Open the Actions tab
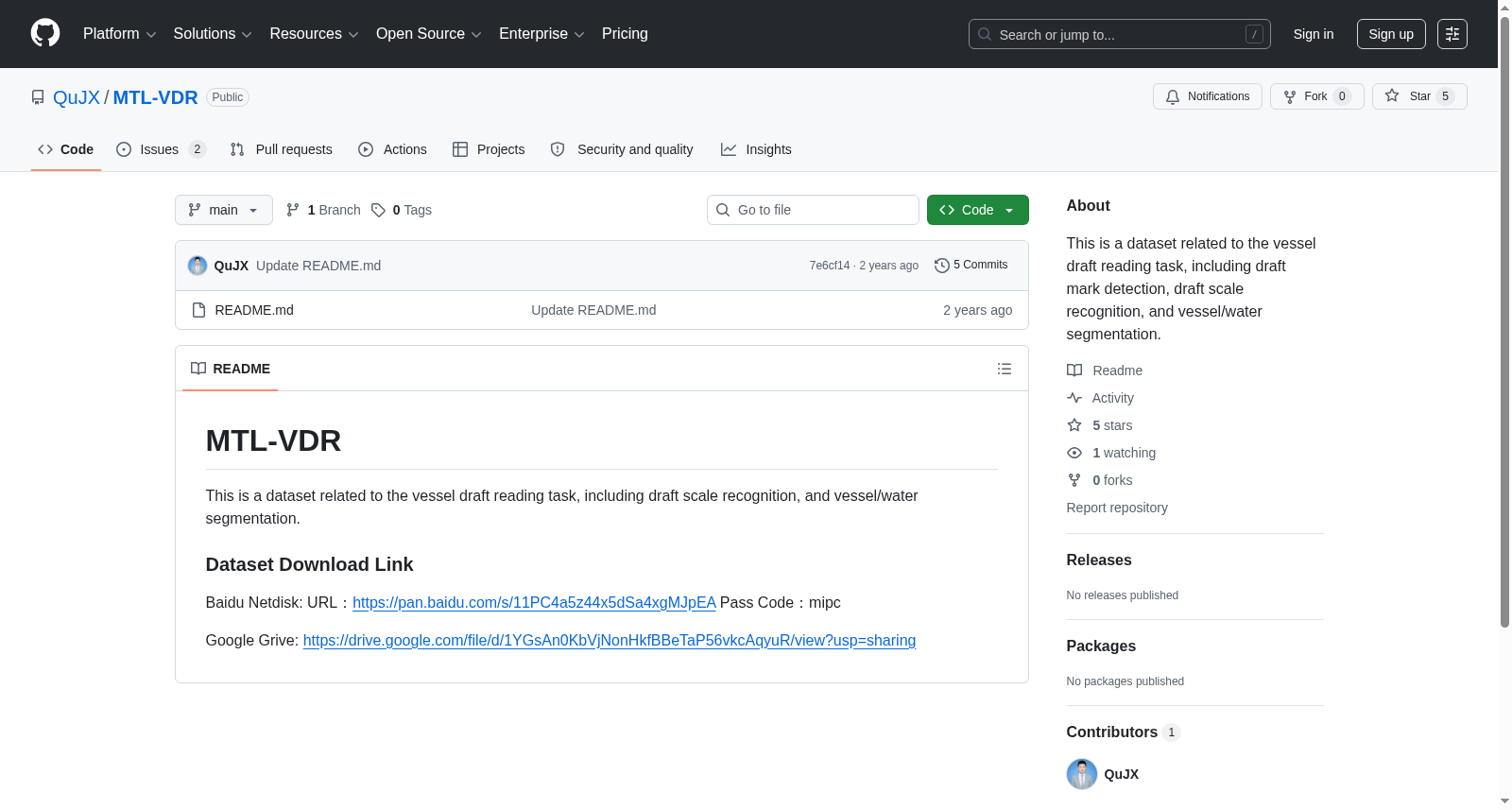This screenshot has width=1512, height=810. (x=393, y=149)
